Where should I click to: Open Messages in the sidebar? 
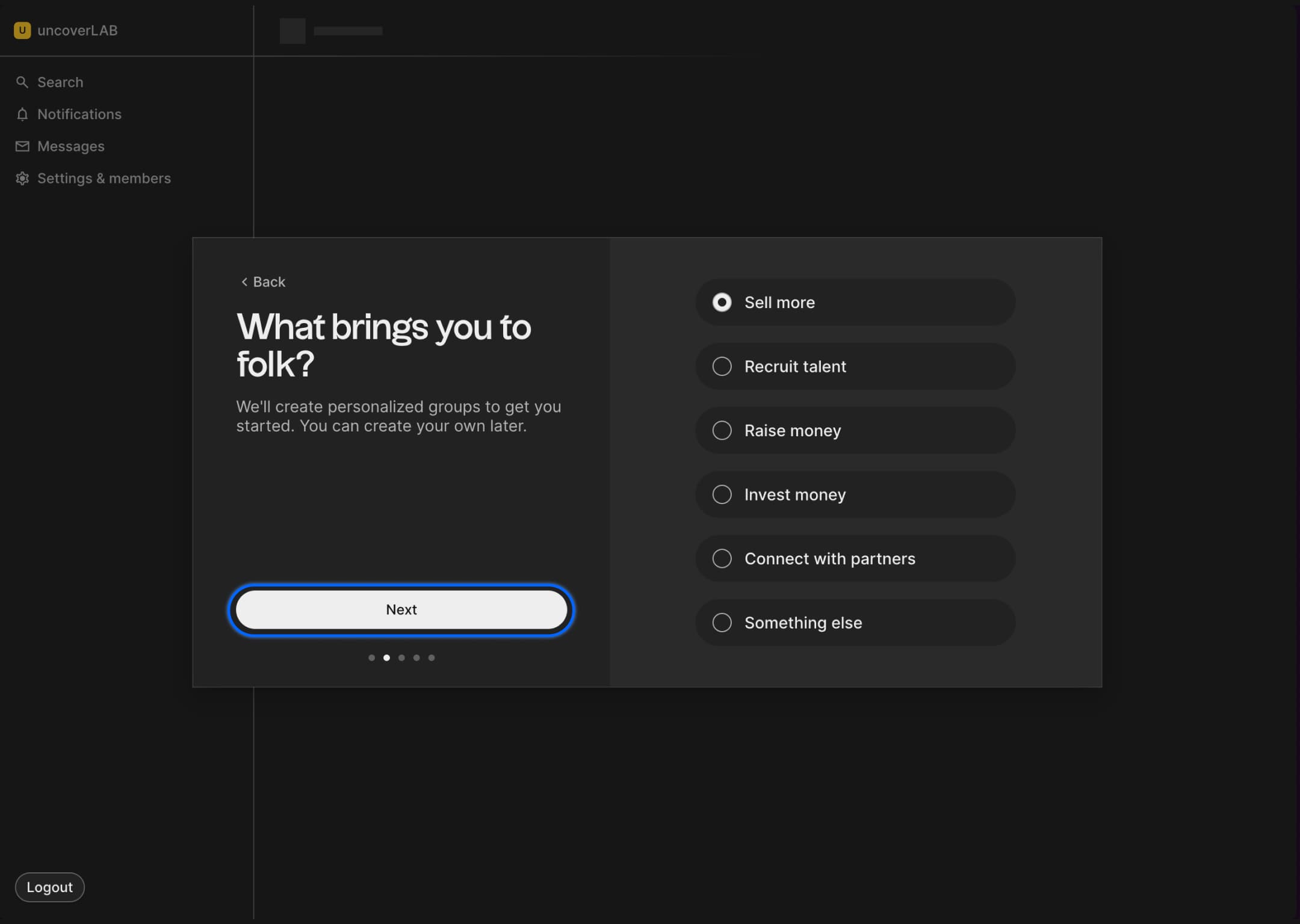tap(71, 146)
